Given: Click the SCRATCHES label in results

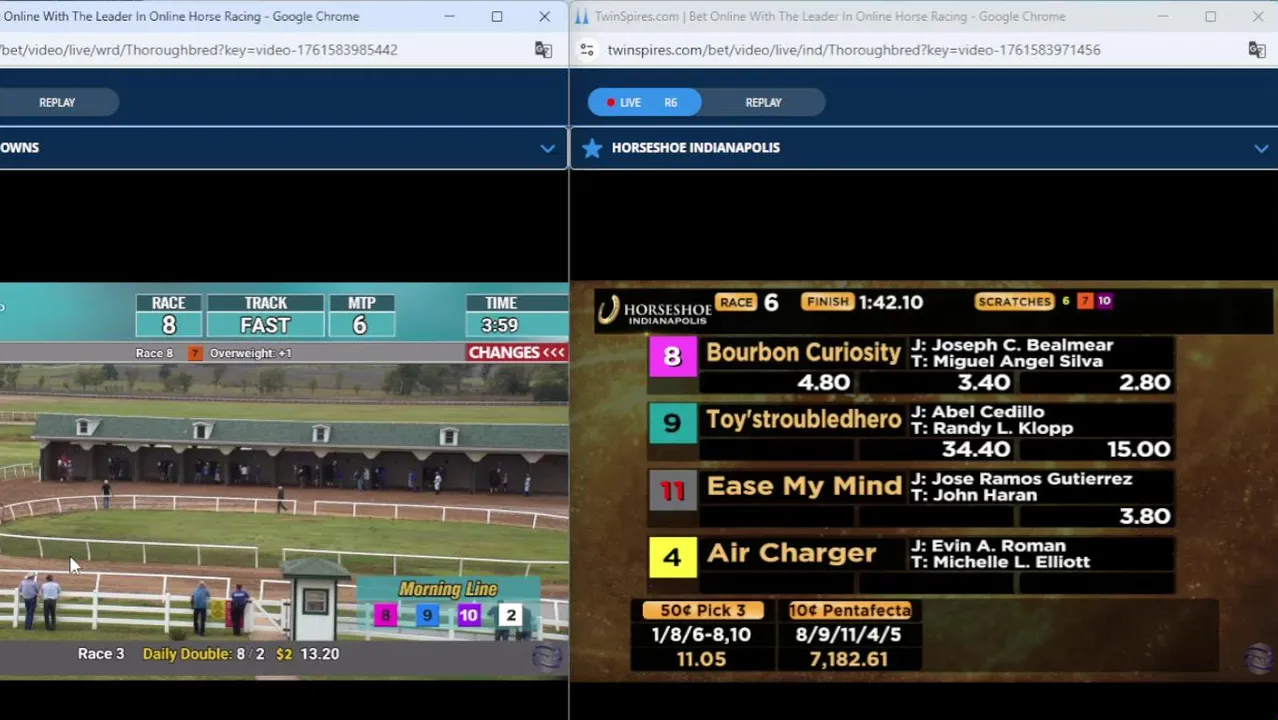Looking at the screenshot, I should 1014,301.
